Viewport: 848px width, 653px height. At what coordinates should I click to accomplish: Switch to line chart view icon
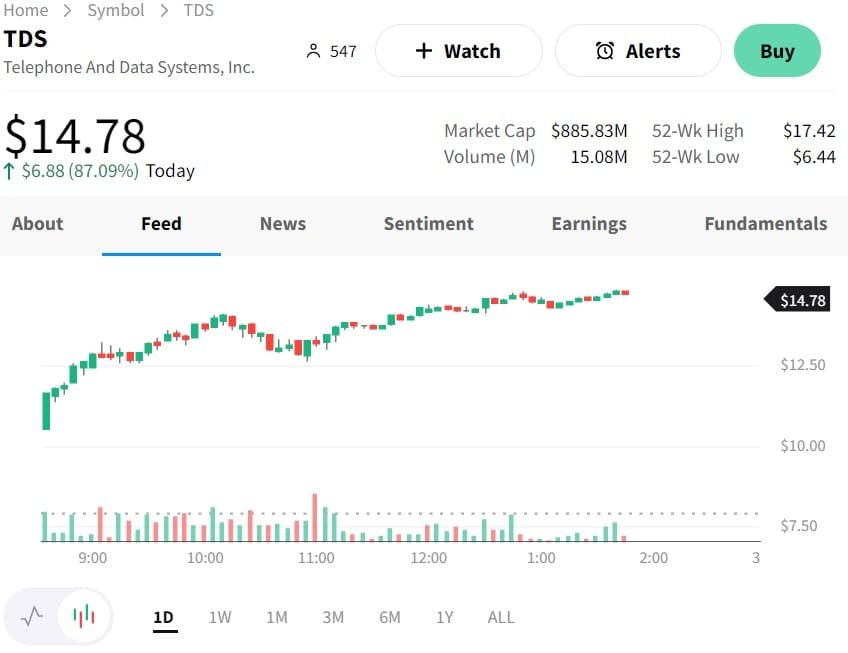[32, 616]
